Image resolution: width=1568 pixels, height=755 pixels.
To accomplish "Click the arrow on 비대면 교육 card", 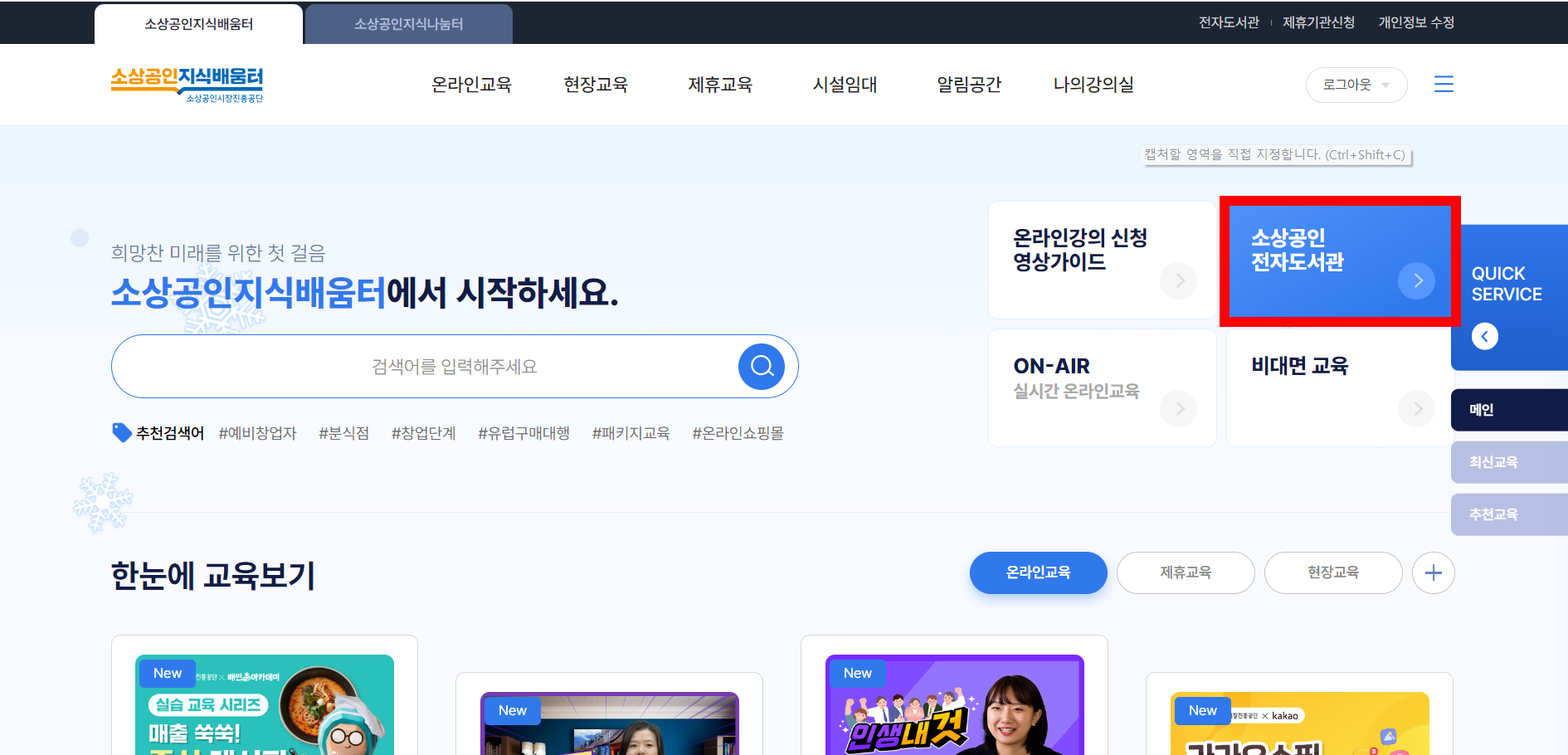I will 1416,408.
